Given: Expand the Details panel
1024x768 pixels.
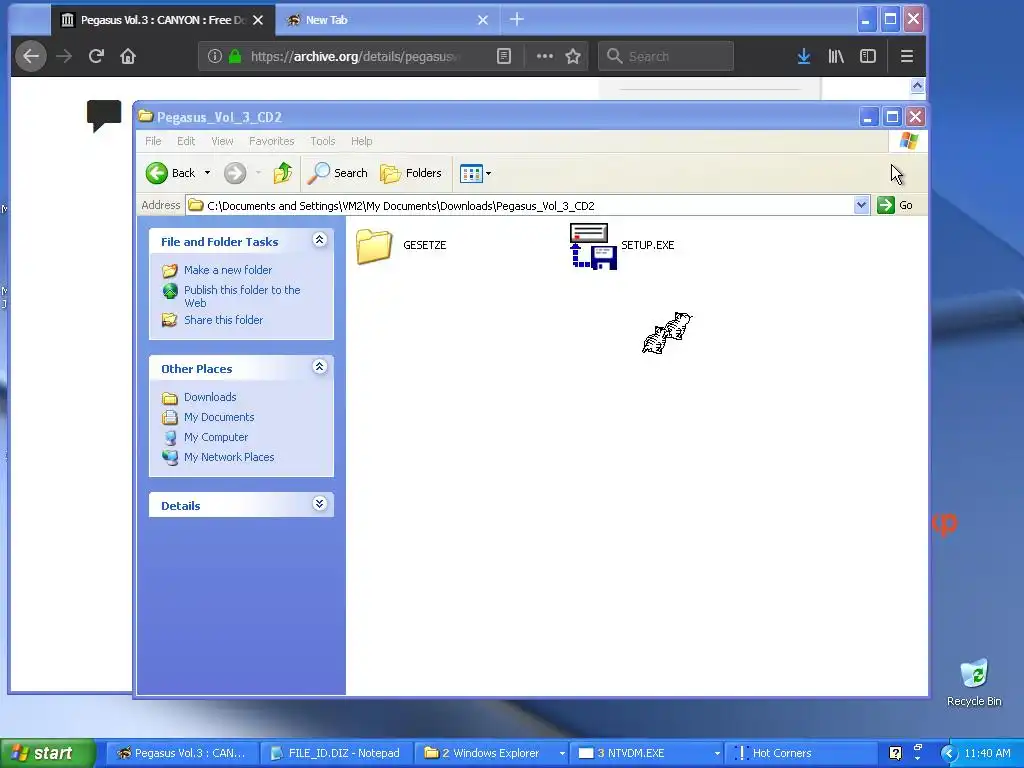Looking at the screenshot, I should (x=319, y=504).
